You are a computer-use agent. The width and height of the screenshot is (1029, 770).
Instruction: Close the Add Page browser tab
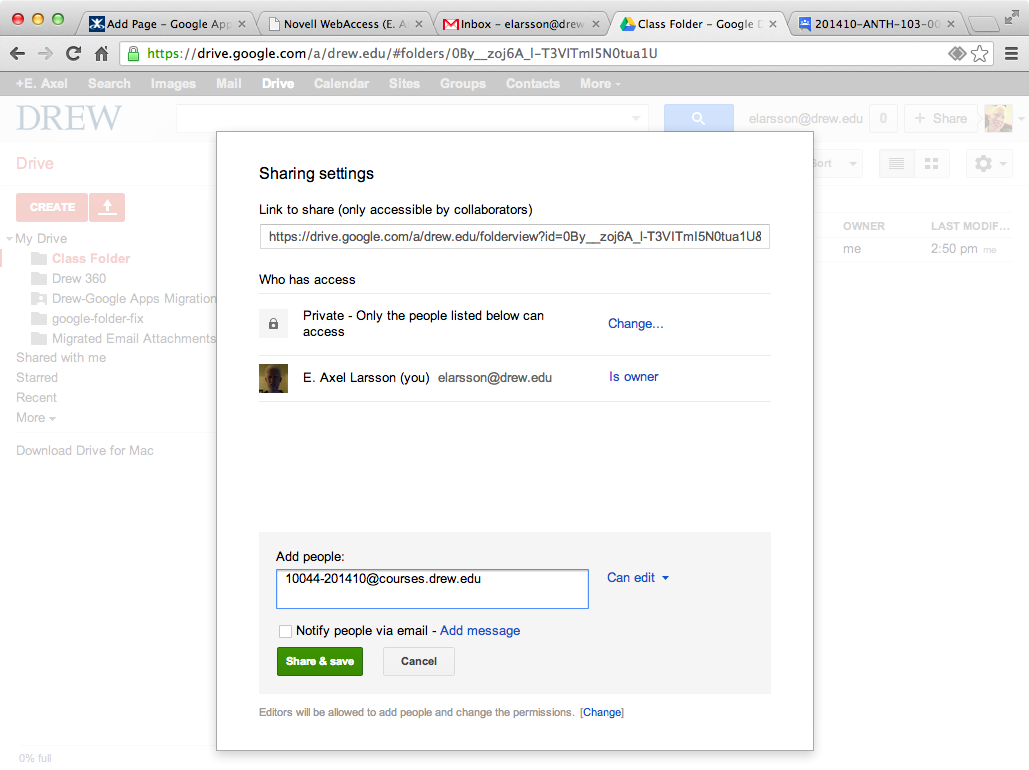tap(242, 24)
